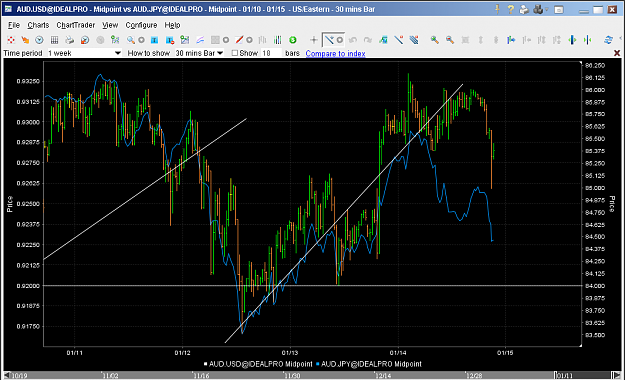
Task: Click the 01/13 date label on the x-axis
Action: [x=290, y=352]
